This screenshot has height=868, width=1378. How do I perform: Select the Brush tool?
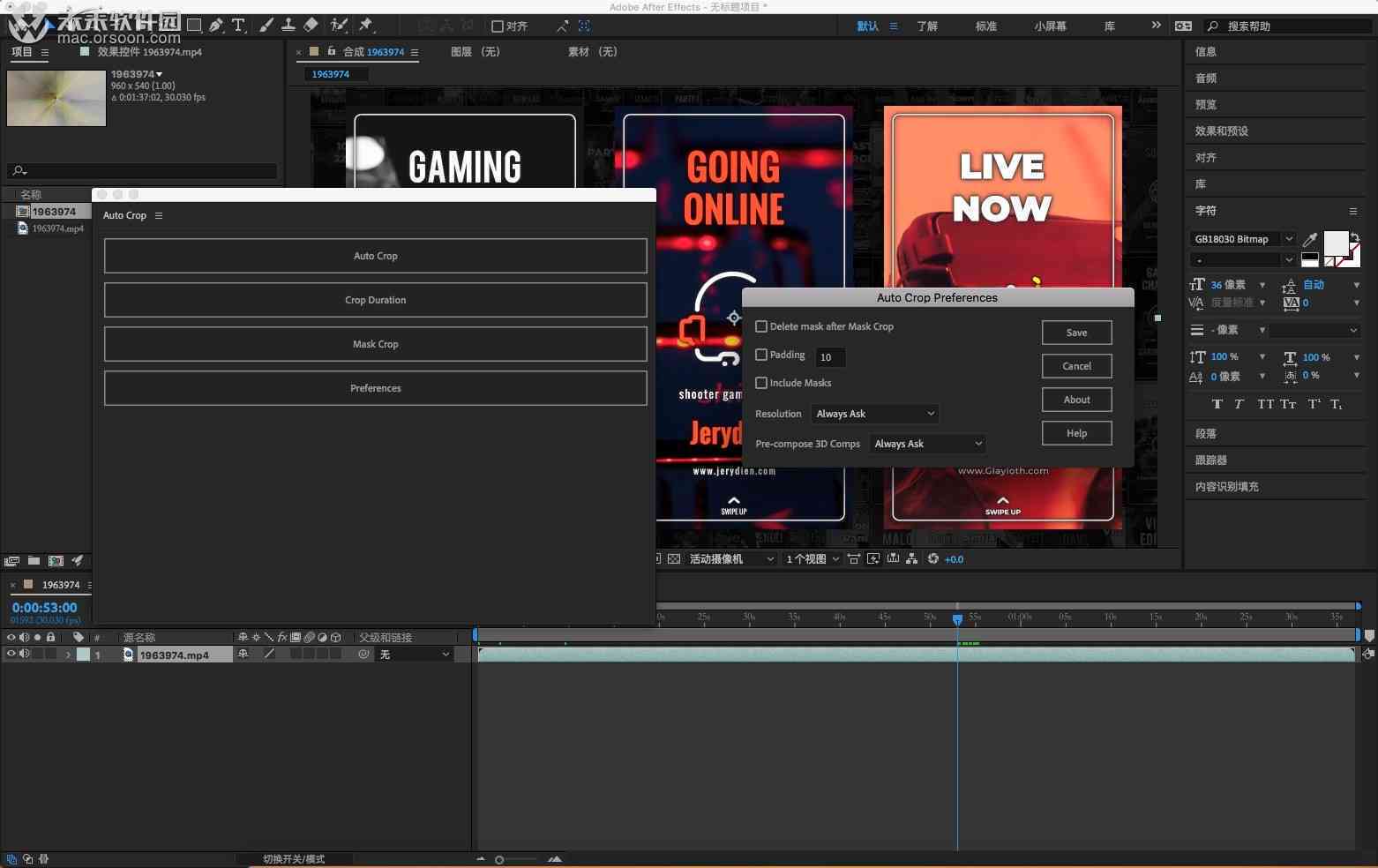[x=266, y=26]
